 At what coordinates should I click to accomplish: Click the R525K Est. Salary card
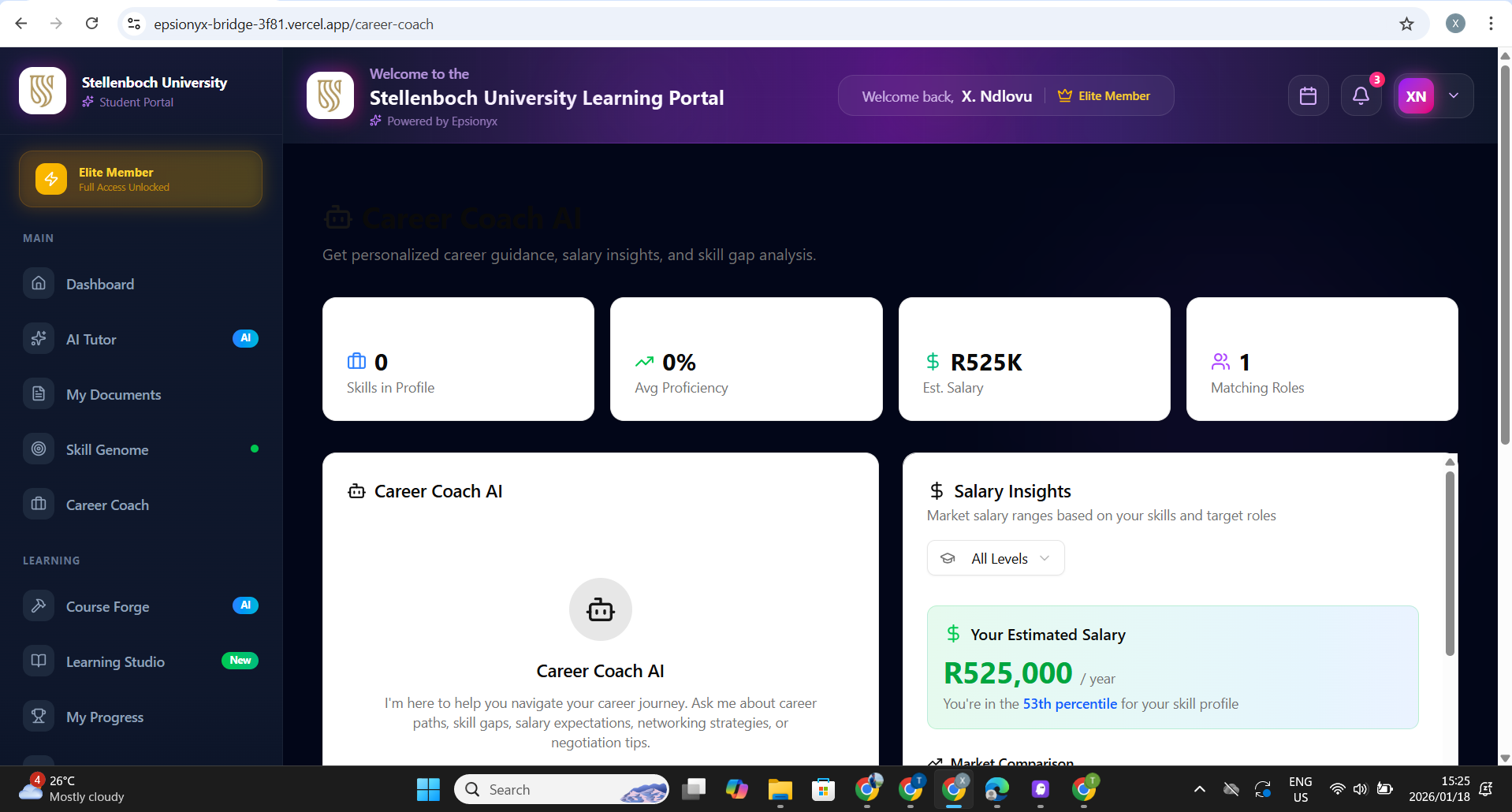click(x=1034, y=359)
